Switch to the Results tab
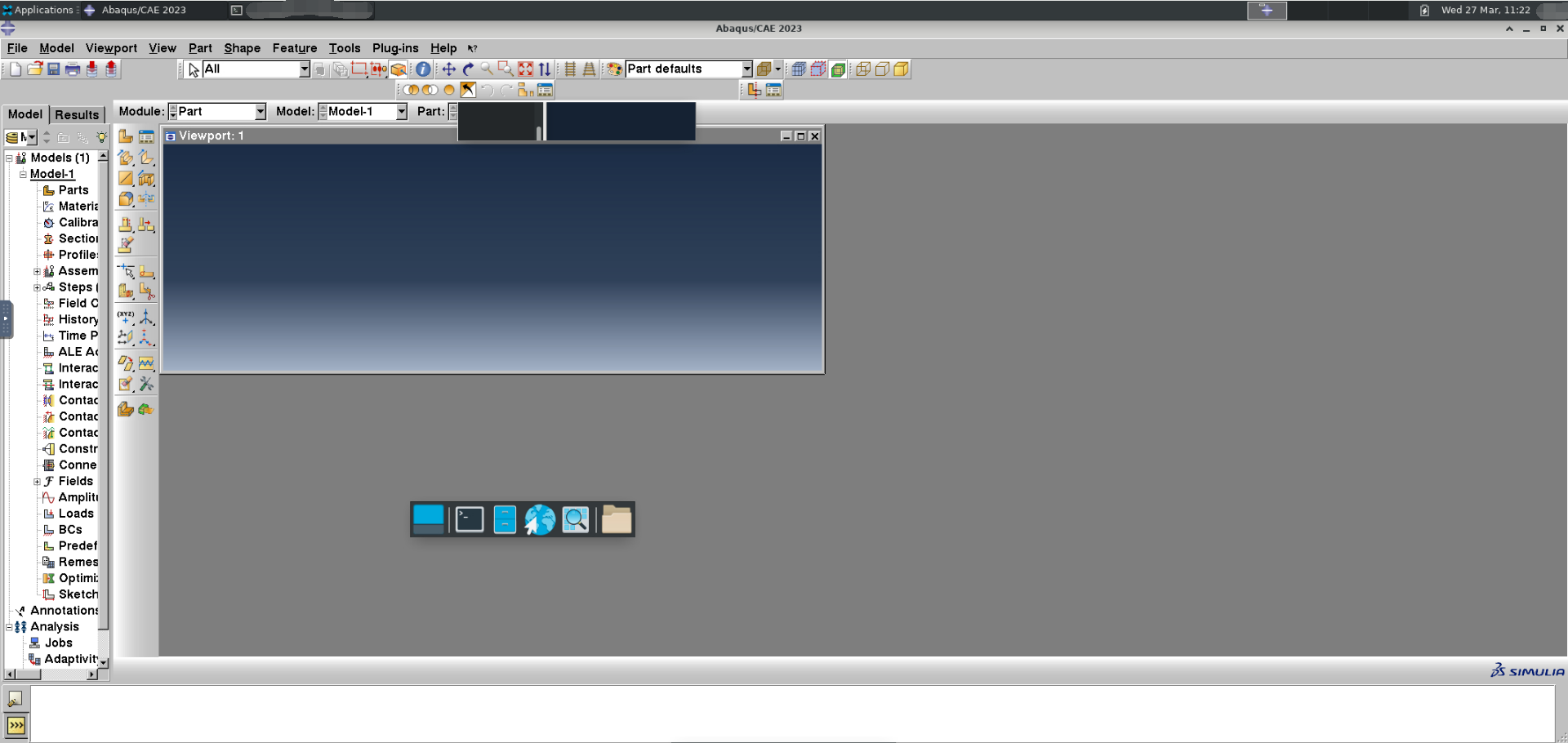Image resolution: width=1568 pixels, height=743 pixels. click(x=77, y=114)
